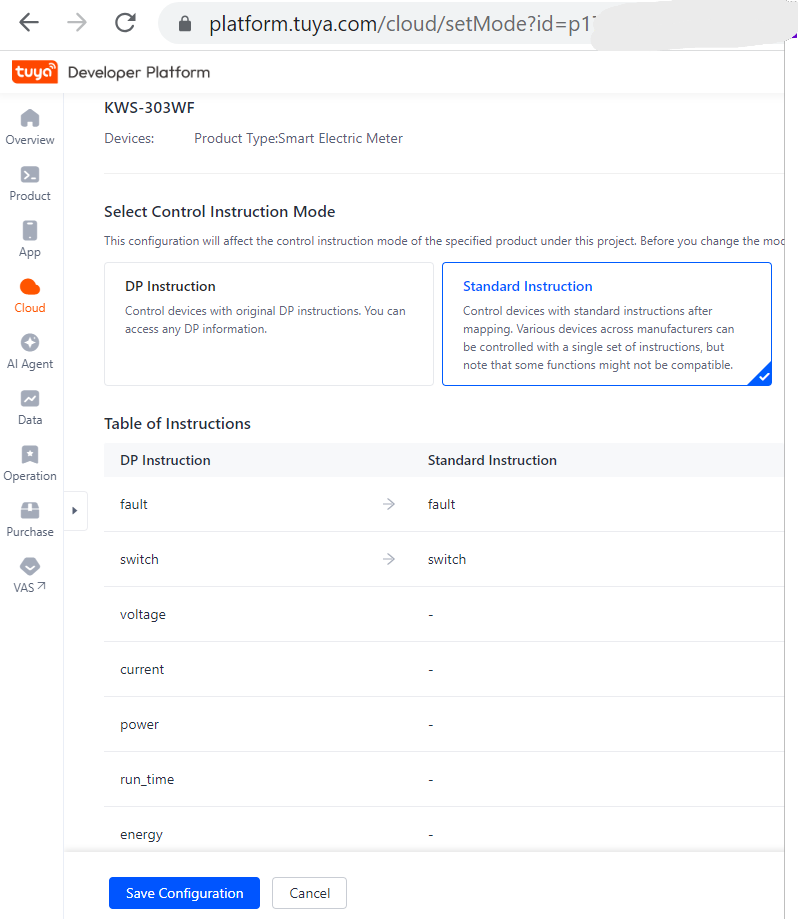This screenshot has width=798, height=919.
Task: Click the switch DP instruction row
Action: [x=140, y=559]
